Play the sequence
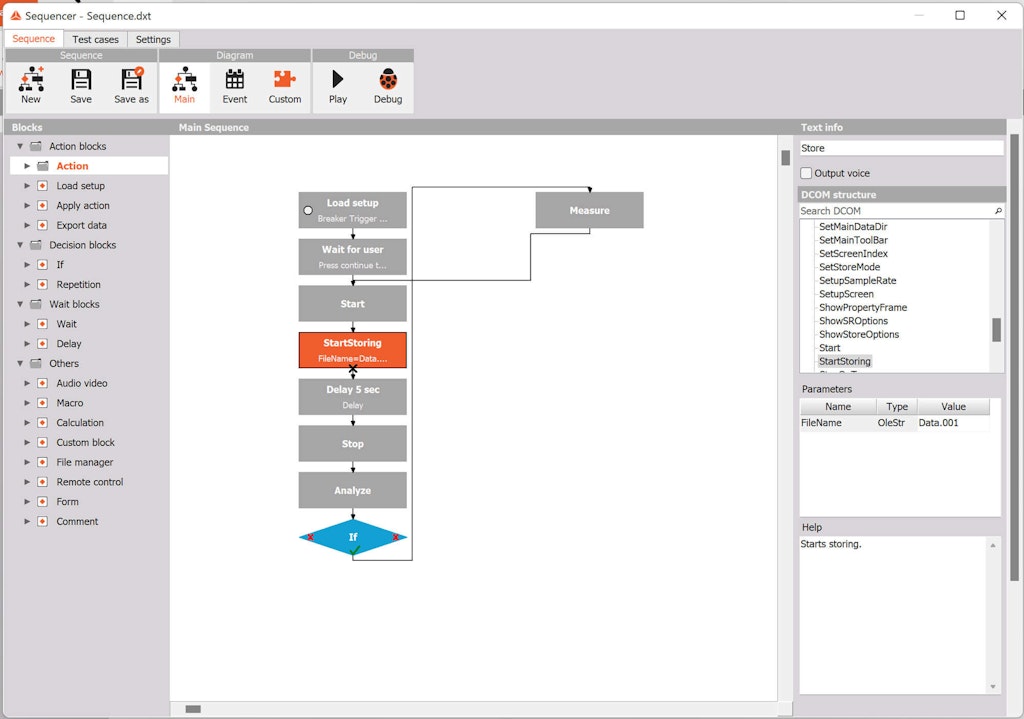The height and width of the screenshot is (719, 1024). pyautogui.click(x=339, y=85)
